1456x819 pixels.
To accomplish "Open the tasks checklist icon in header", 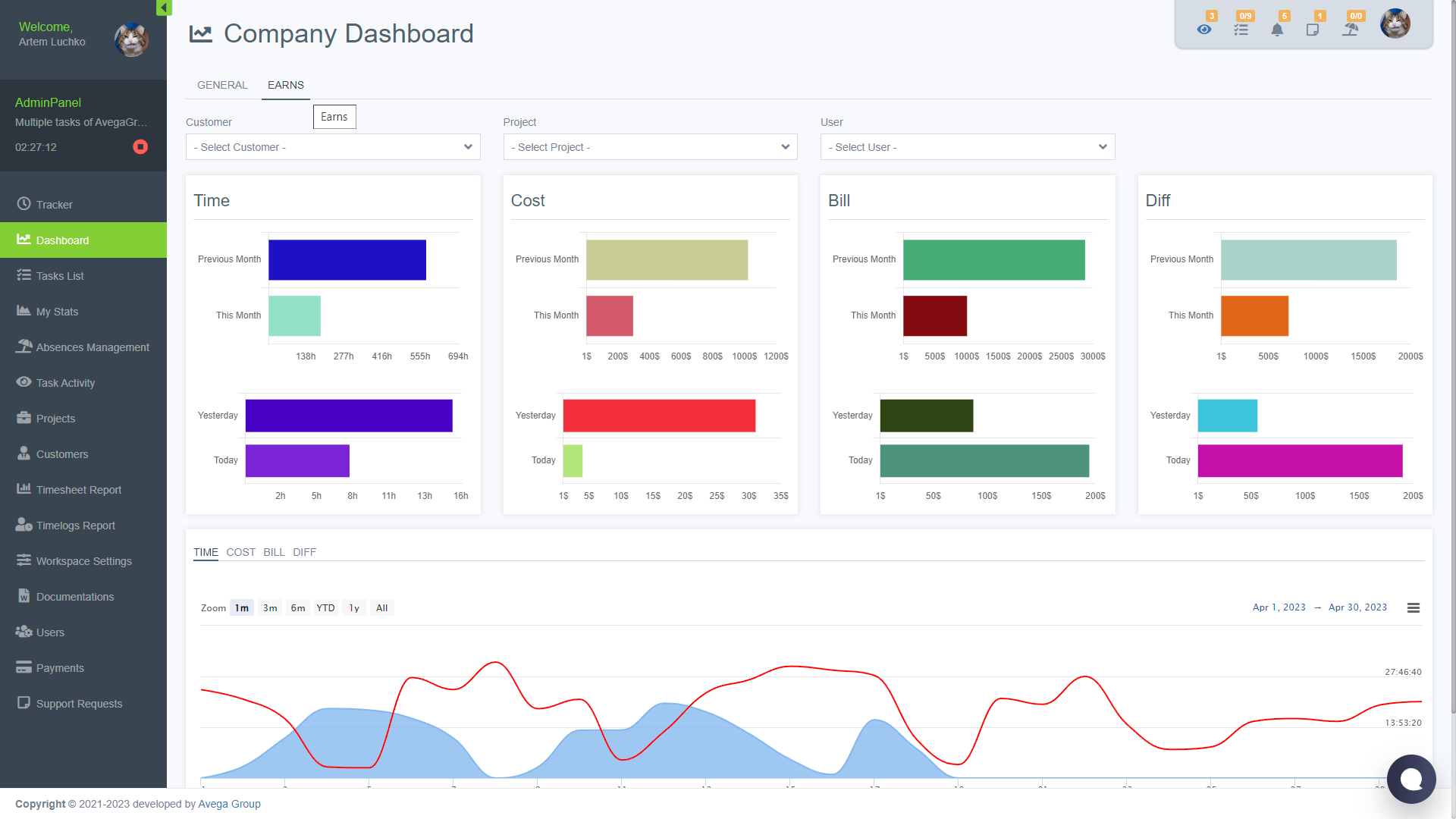I will (x=1241, y=30).
